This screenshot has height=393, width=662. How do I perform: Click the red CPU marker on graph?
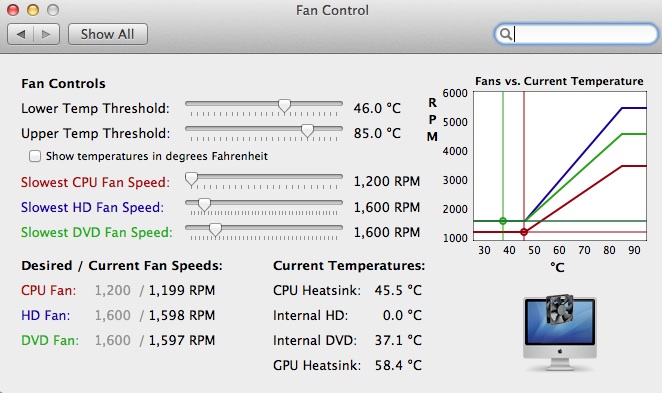(x=524, y=232)
